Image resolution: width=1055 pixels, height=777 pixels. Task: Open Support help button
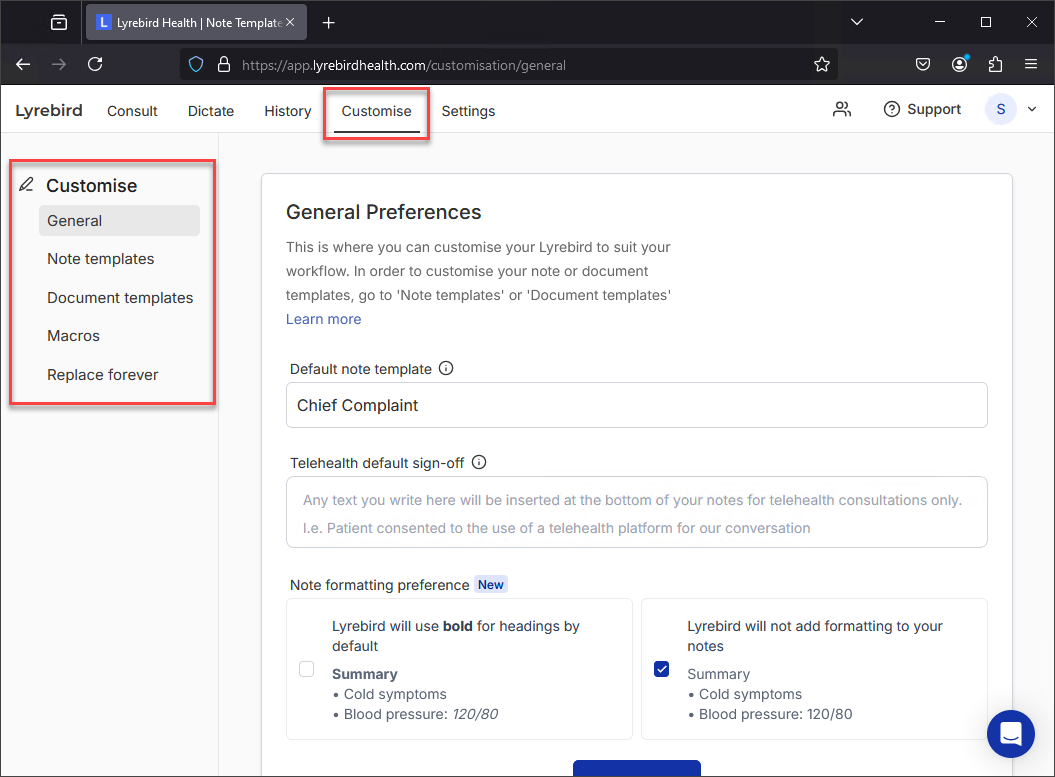(922, 110)
